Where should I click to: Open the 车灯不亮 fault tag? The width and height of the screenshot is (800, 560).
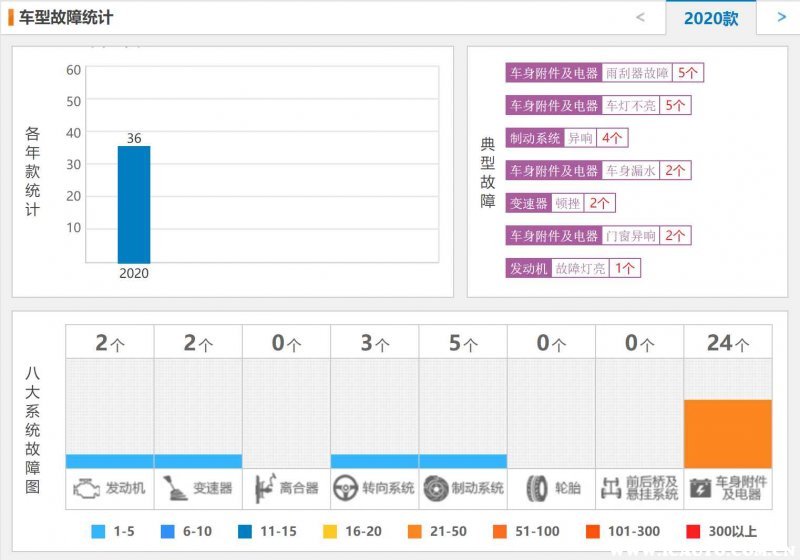(x=630, y=105)
